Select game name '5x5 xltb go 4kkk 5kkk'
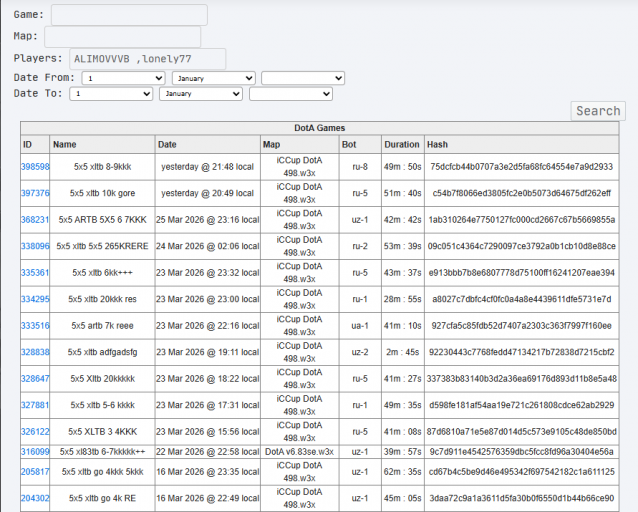Image resolution: width=638 pixels, height=512 pixels. click(x=103, y=472)
